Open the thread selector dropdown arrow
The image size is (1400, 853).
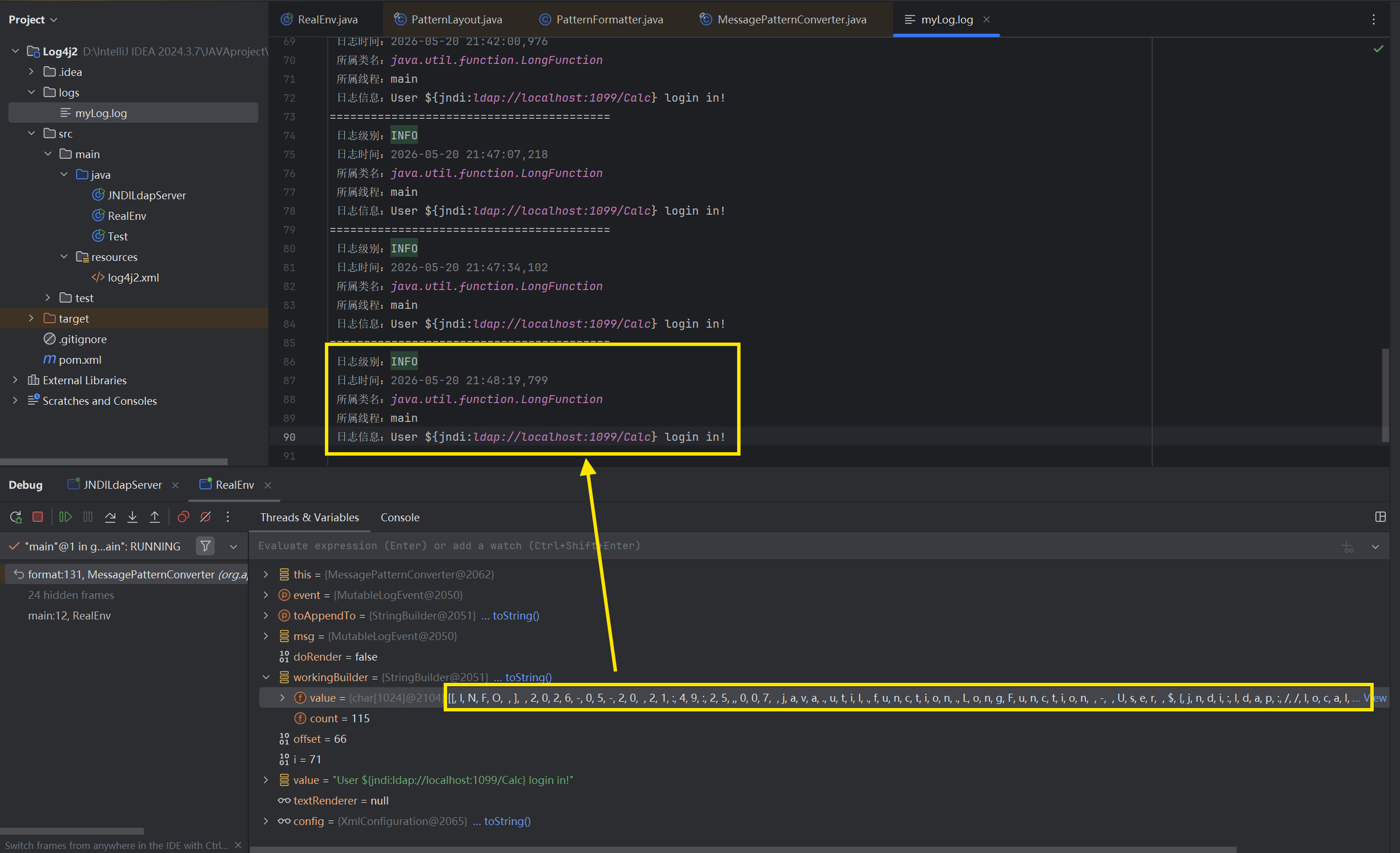234,546
